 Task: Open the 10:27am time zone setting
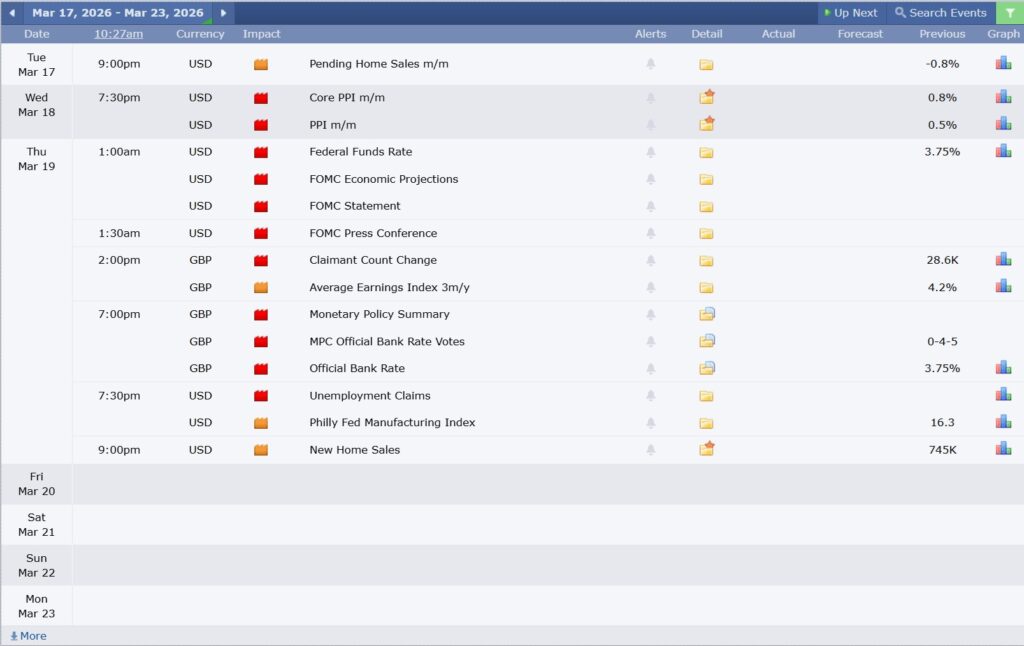[x=119, y=34]
